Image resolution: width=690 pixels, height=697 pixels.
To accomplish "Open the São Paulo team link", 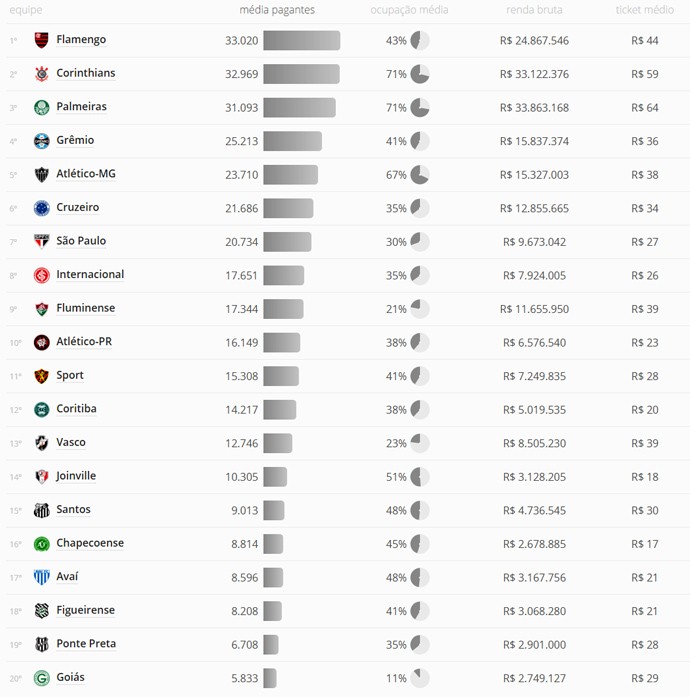I will click(x=81, y=241).
